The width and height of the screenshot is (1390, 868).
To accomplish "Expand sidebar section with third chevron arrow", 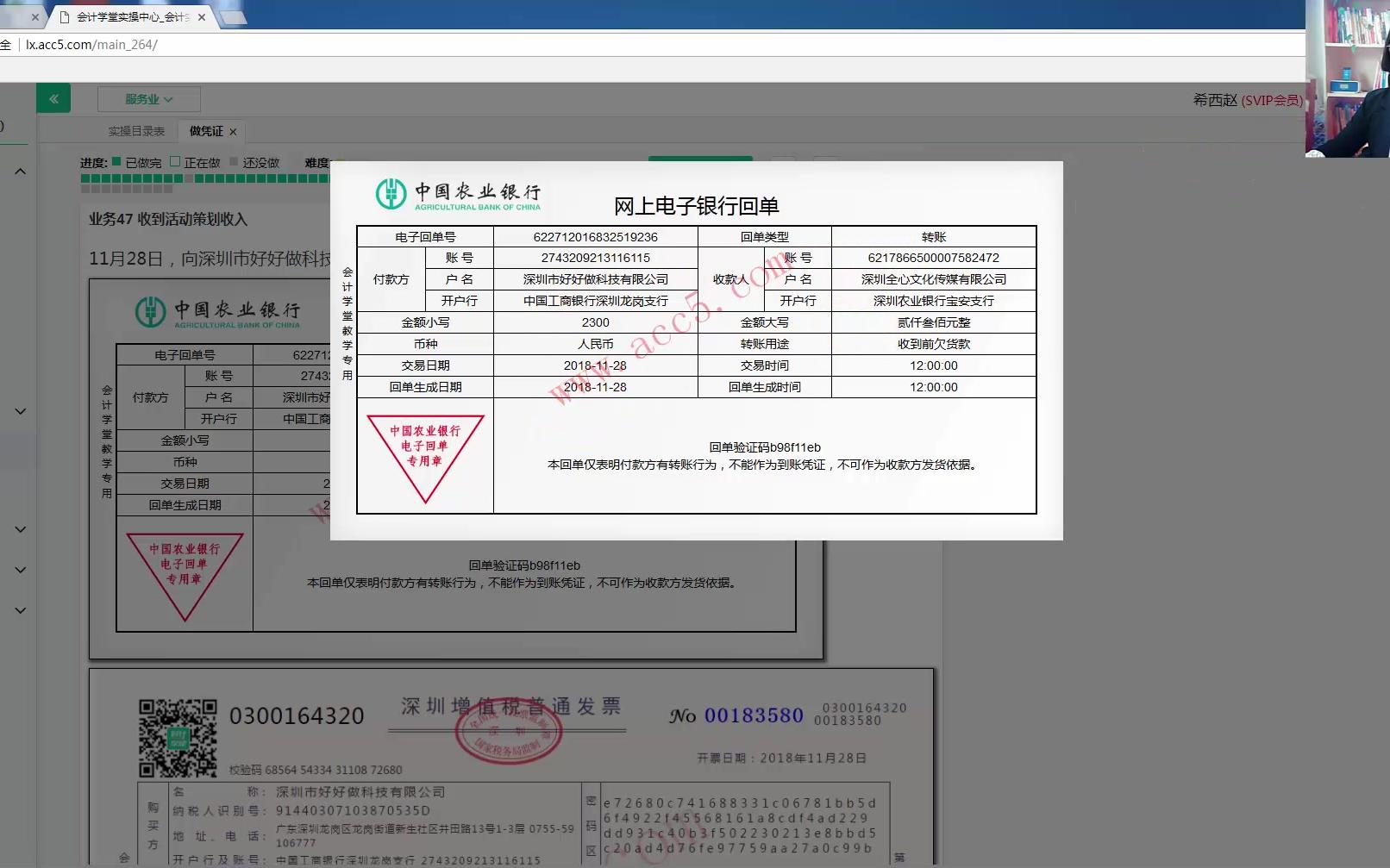I will [21, 529].
